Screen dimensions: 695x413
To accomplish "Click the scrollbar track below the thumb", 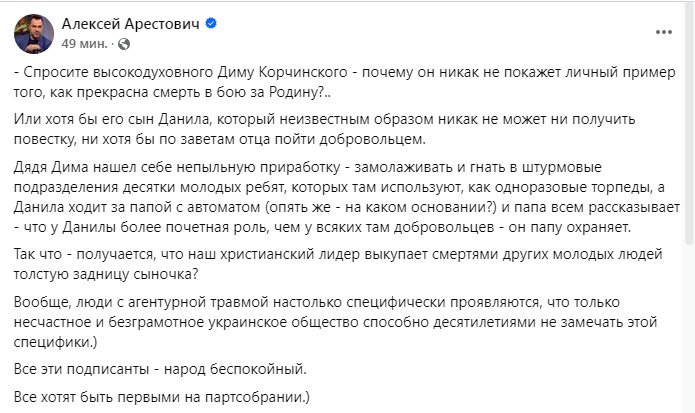I will click(687, 330).
